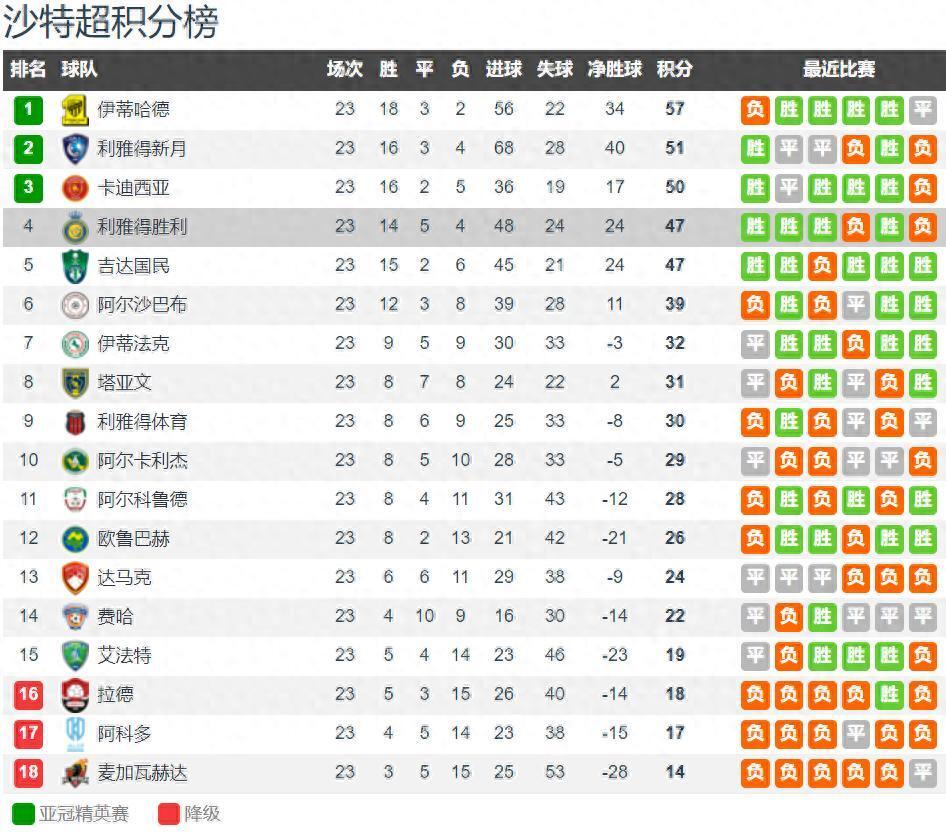
Task: Click the 阿科多 light blue crest
Action: [x=75, y=733]
